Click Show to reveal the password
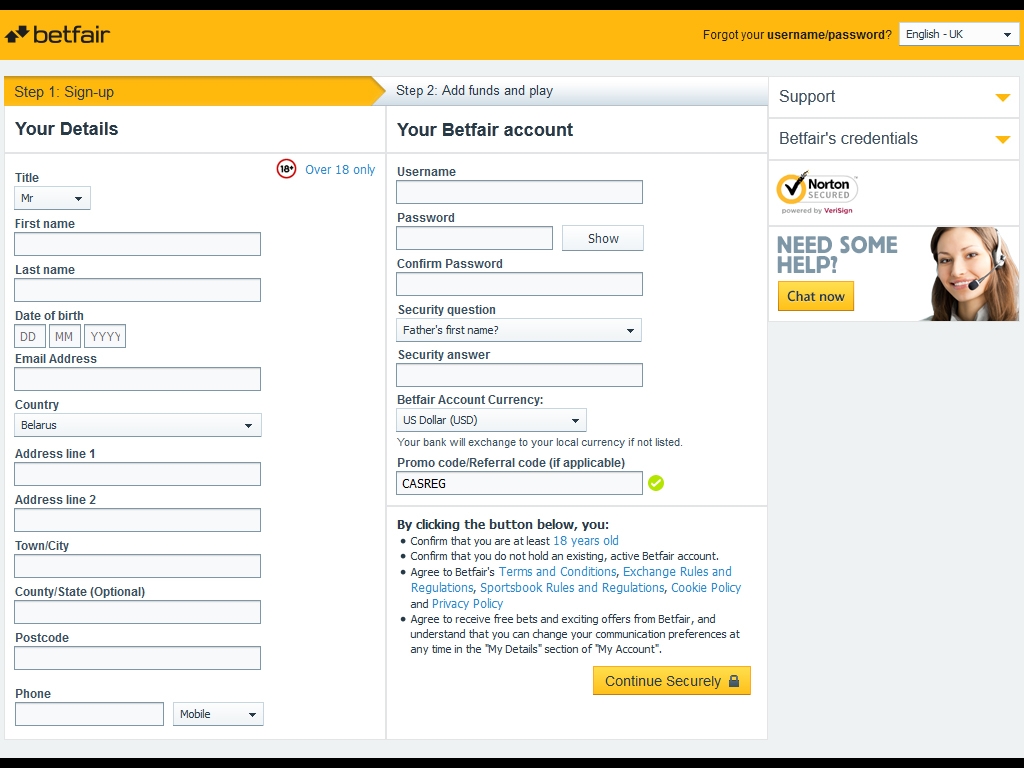This screenshot has width=1024, height=768. (603, 238)
